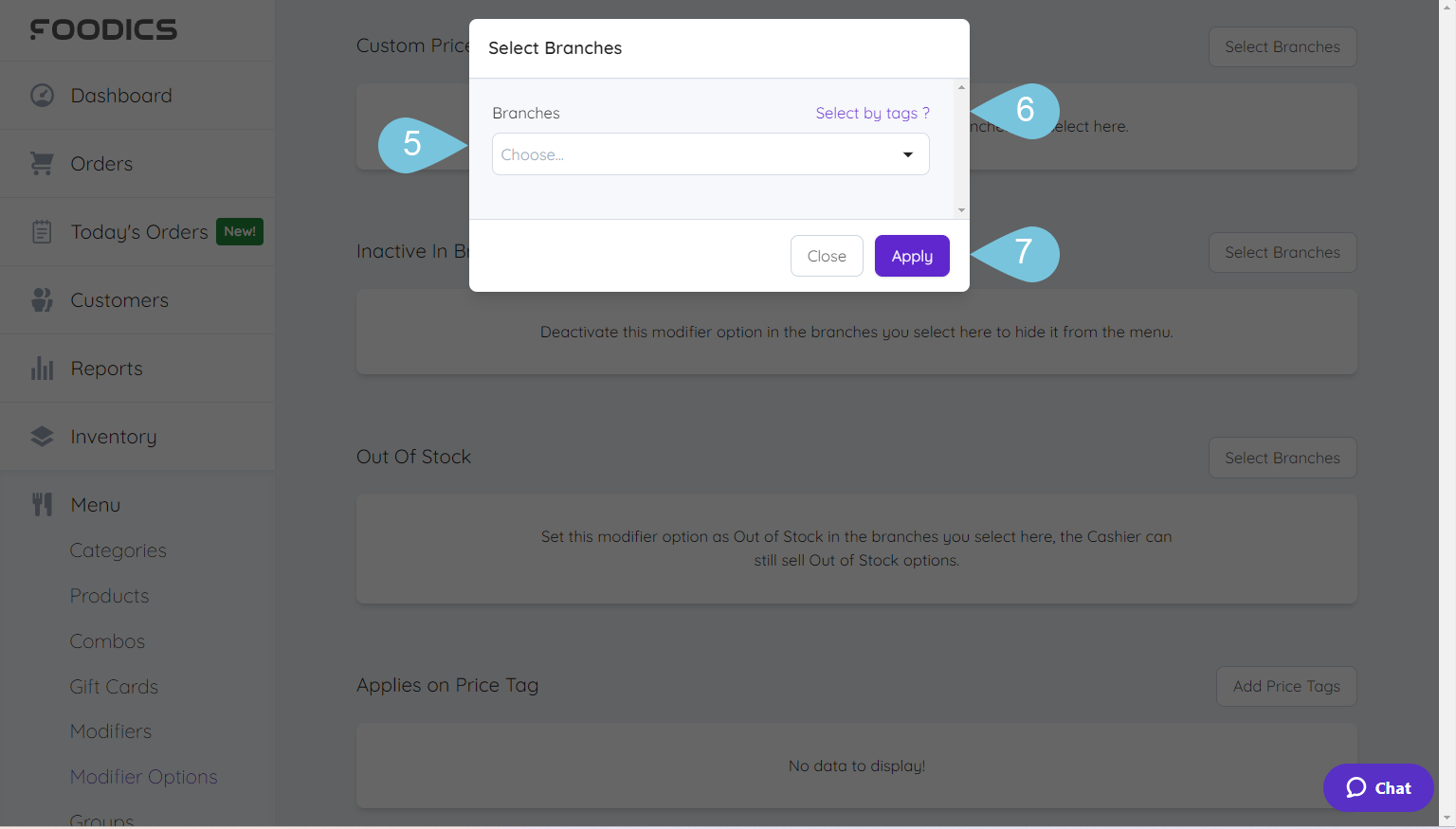Open Modifier Options under Menu

click(144, 777)
